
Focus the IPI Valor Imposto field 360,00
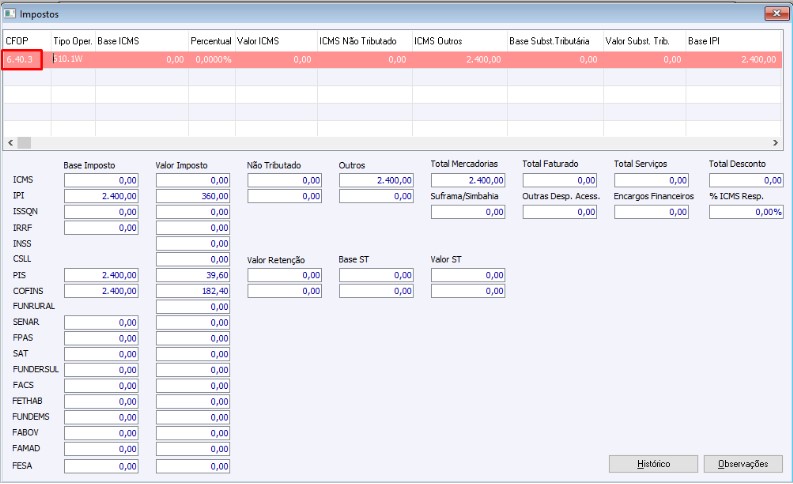(193, 196)
